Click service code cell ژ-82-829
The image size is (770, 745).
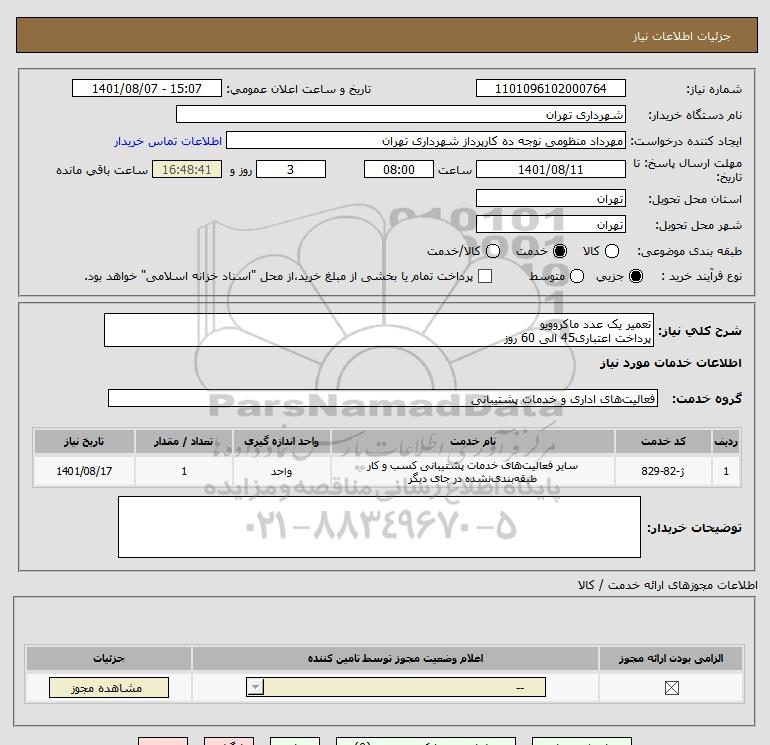(x=663, y=471)
